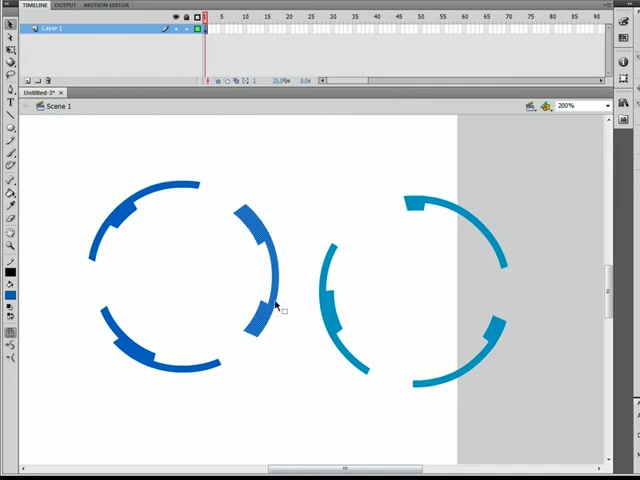Open the black stroke color swatch
This screenshot has width=640, height=480.
10,272
